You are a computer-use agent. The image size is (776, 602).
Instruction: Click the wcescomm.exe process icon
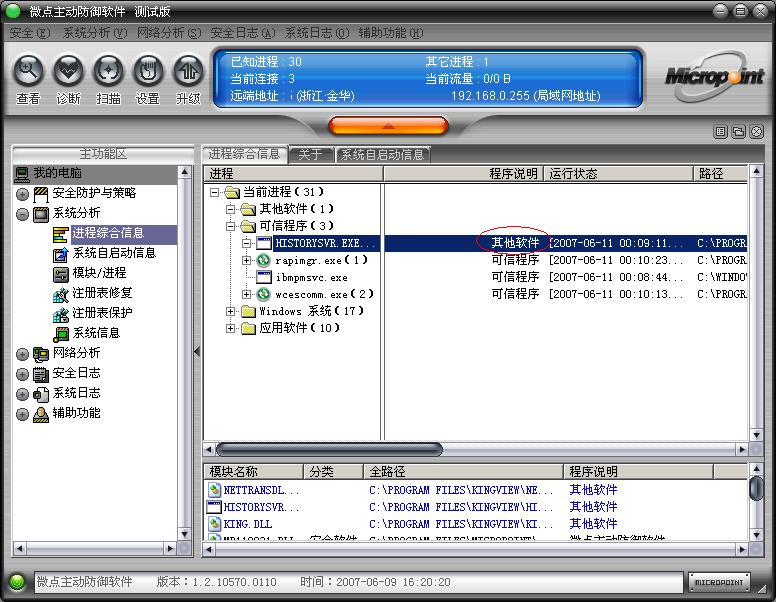click(263, 295)
